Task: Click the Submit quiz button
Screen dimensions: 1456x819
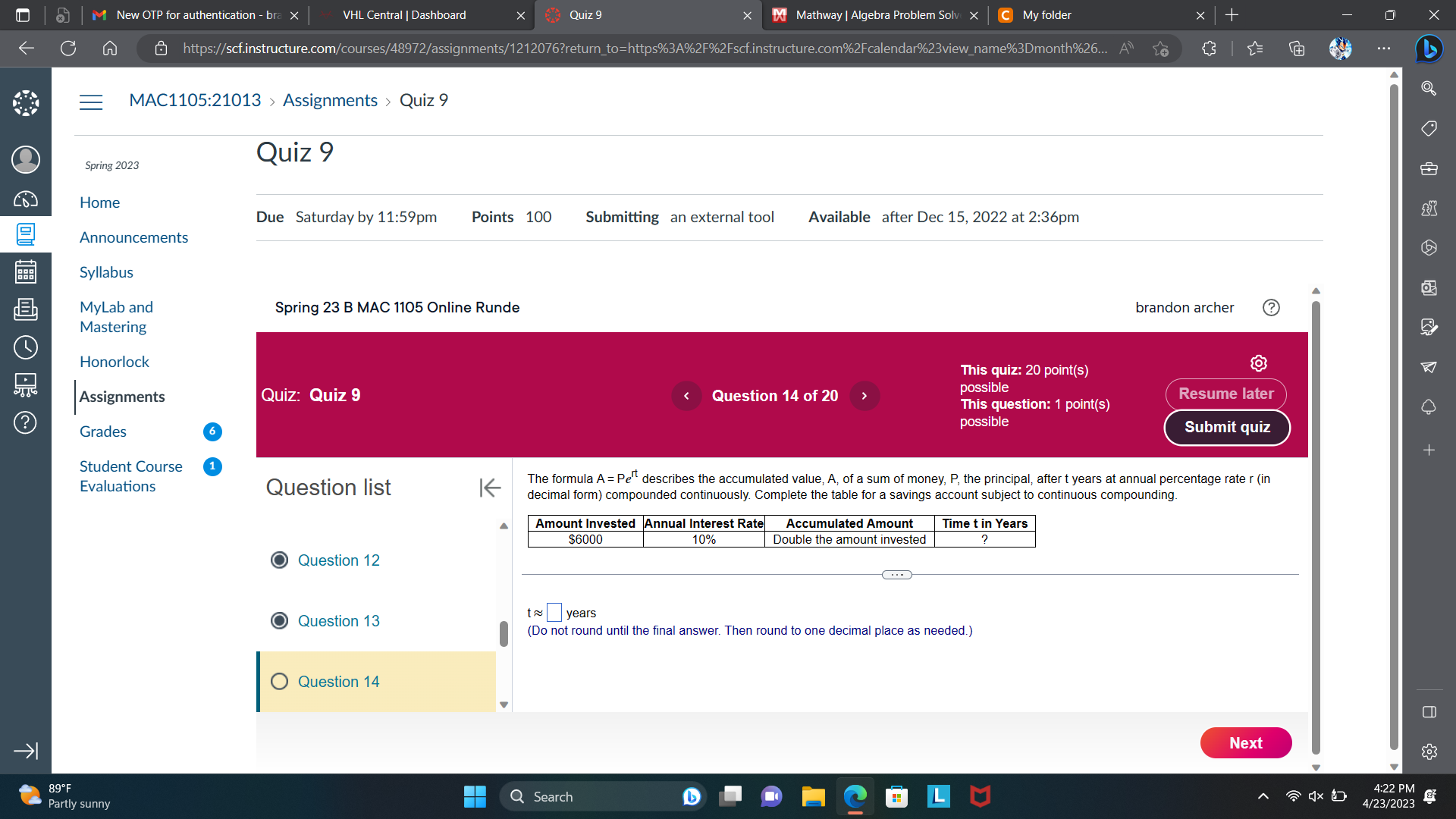Action: pos(1226,428)
